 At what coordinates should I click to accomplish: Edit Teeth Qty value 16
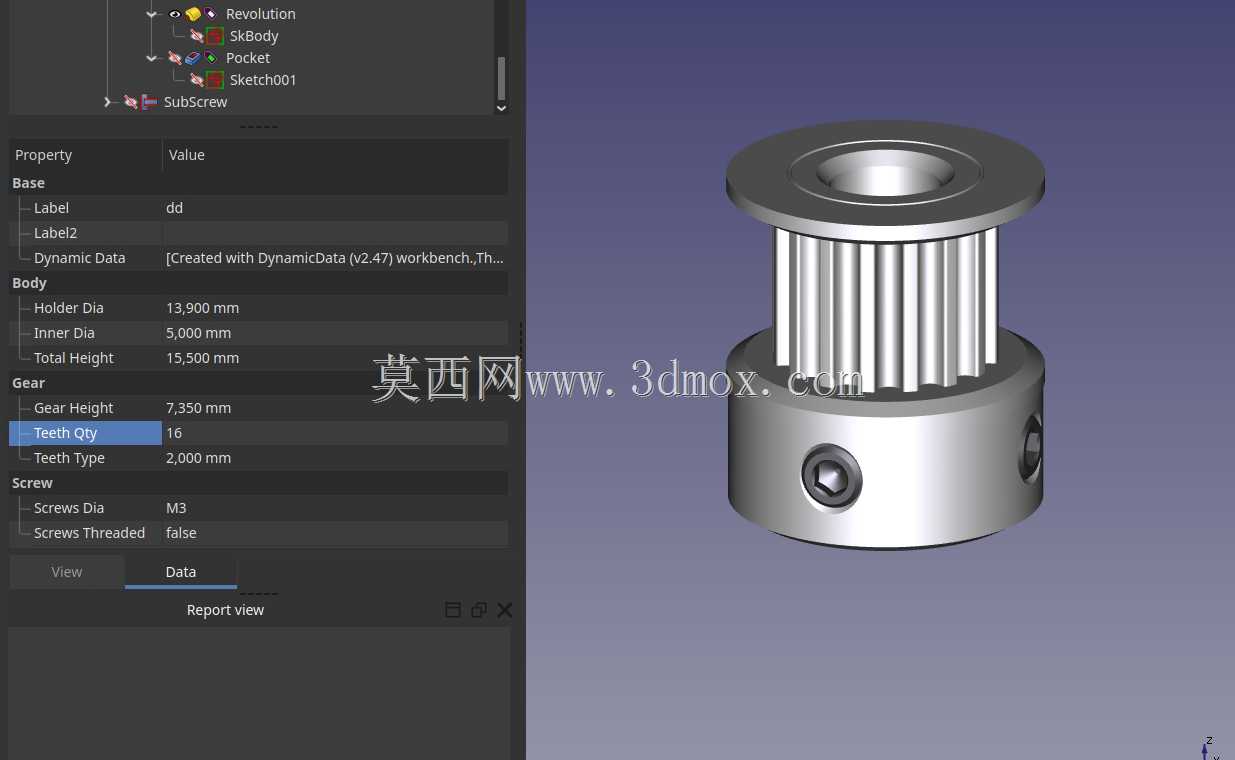pyautogui.click(x=335, y=433)
